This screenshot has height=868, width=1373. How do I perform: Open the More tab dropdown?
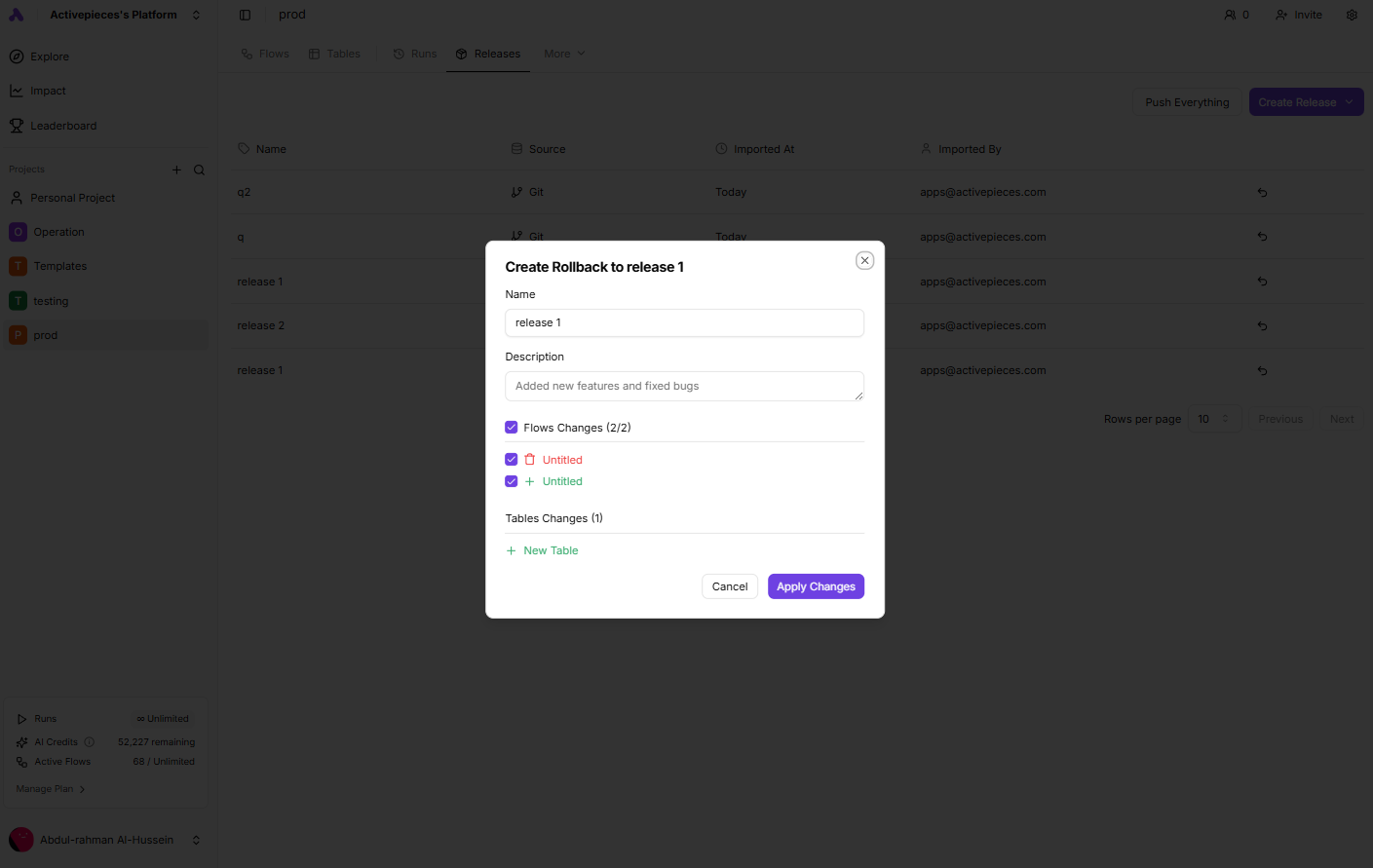[x=563, y=54]
